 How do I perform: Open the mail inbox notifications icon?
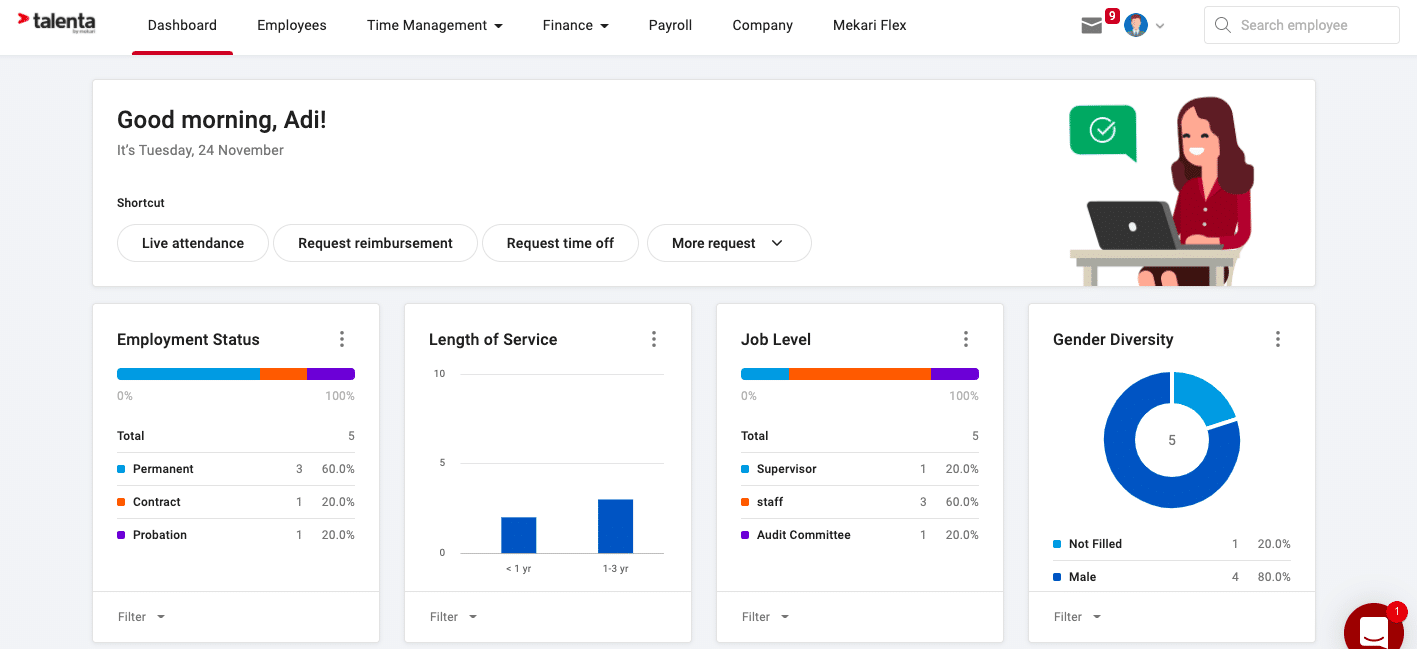[x=1092, y=26]
